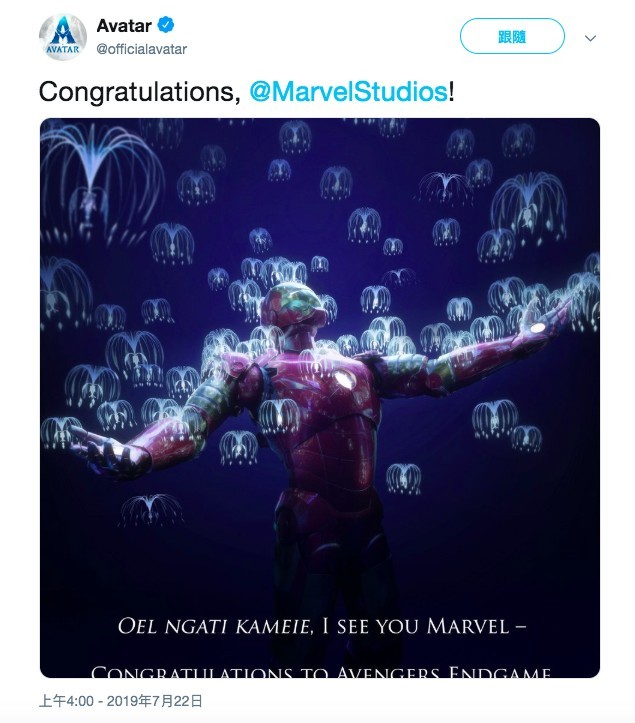Click the Oel ngati kameie caption text
Image resolution: width=635 pixels, height=723 pixels.
(x=214, y=627)
